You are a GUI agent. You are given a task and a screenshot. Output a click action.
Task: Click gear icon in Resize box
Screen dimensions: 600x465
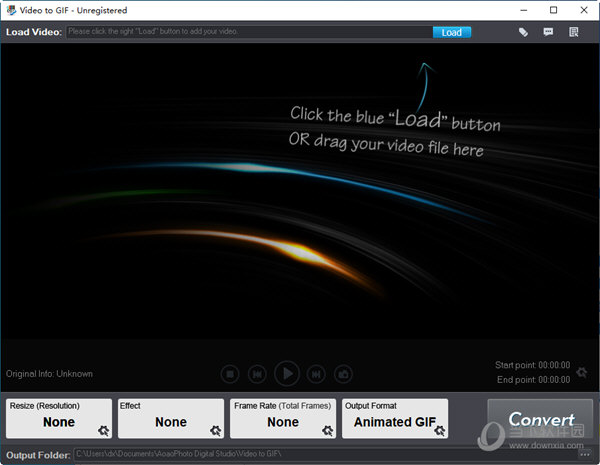coord(103,431)
